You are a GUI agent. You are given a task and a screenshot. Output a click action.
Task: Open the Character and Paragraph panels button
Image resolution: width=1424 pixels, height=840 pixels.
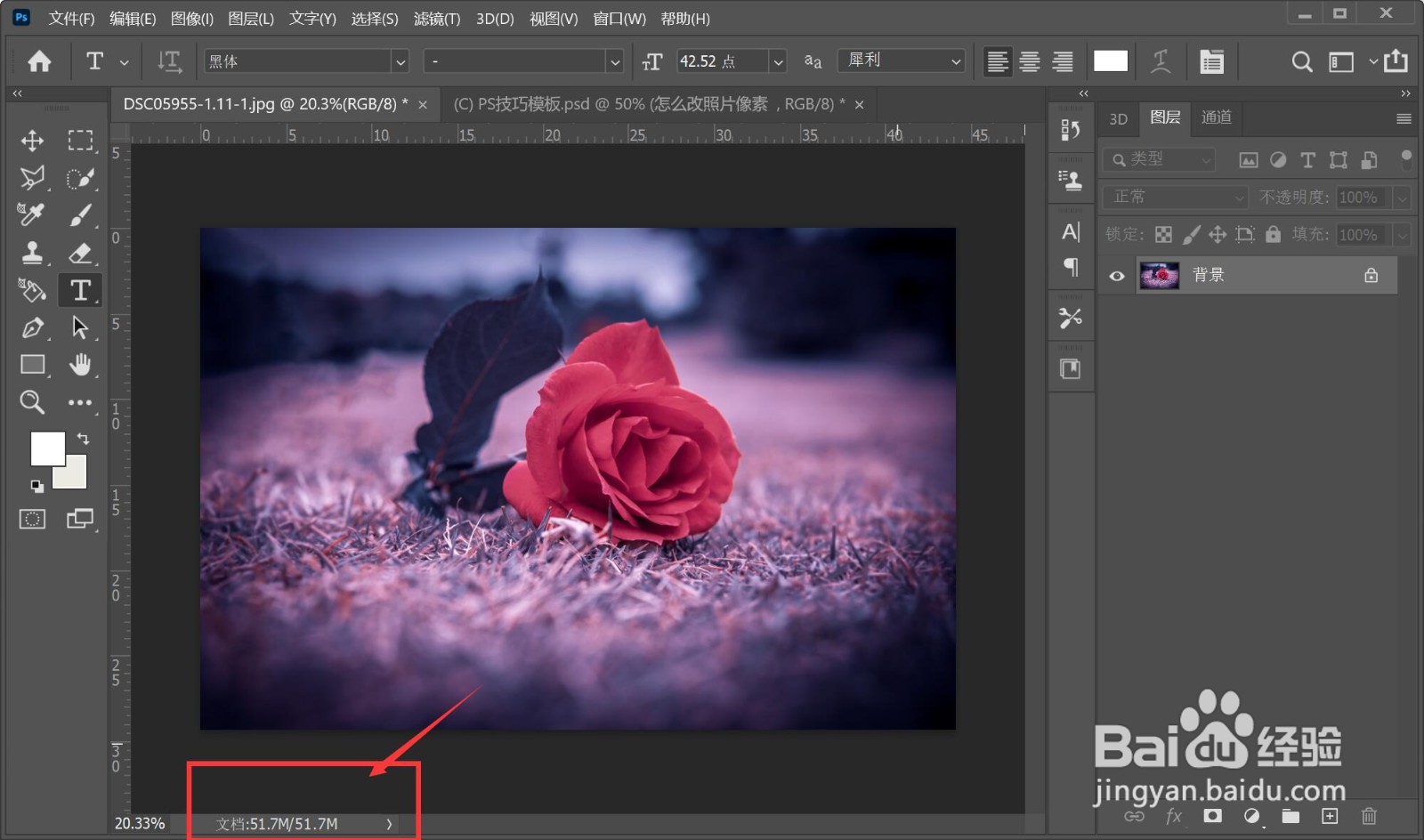[1211, 61]
